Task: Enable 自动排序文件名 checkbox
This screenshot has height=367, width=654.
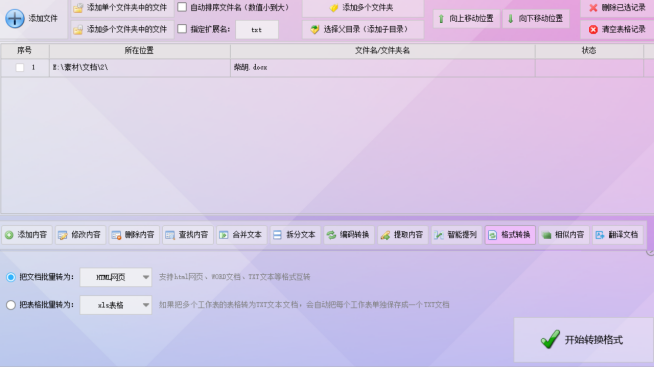Action: [x=182, y=7]
